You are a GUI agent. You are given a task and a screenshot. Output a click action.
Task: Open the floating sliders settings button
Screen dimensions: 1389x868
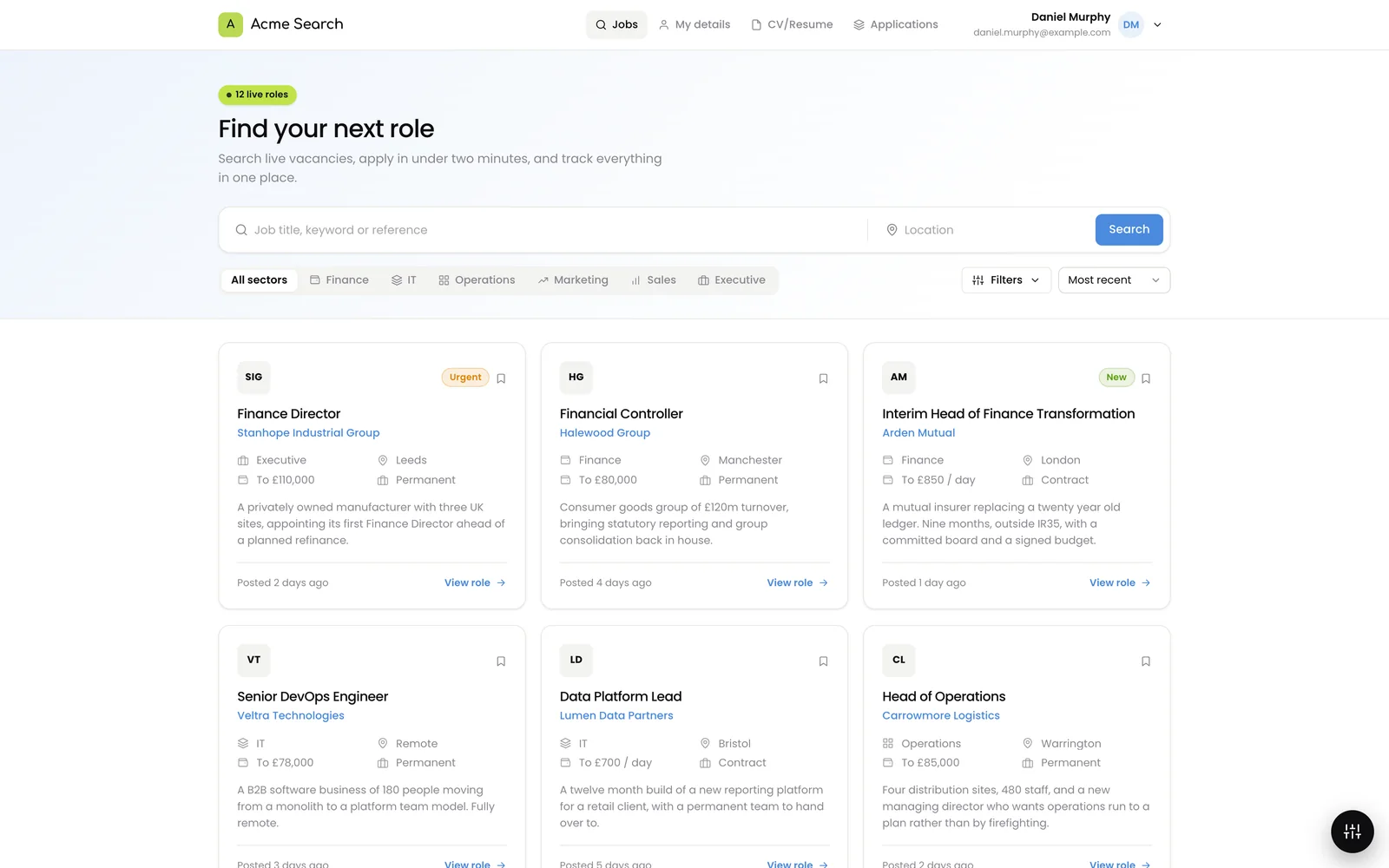(x=1352, y=832)
